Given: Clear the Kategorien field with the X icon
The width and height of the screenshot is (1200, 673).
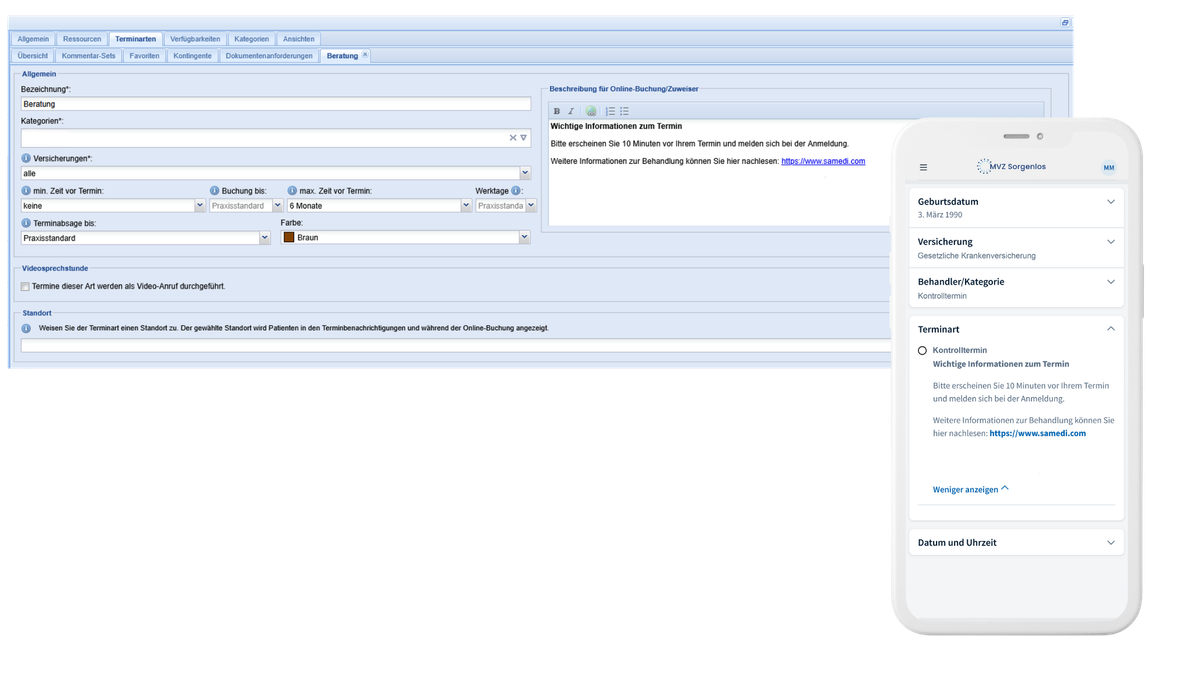Looking at the screenshot, I should (512, 138).
